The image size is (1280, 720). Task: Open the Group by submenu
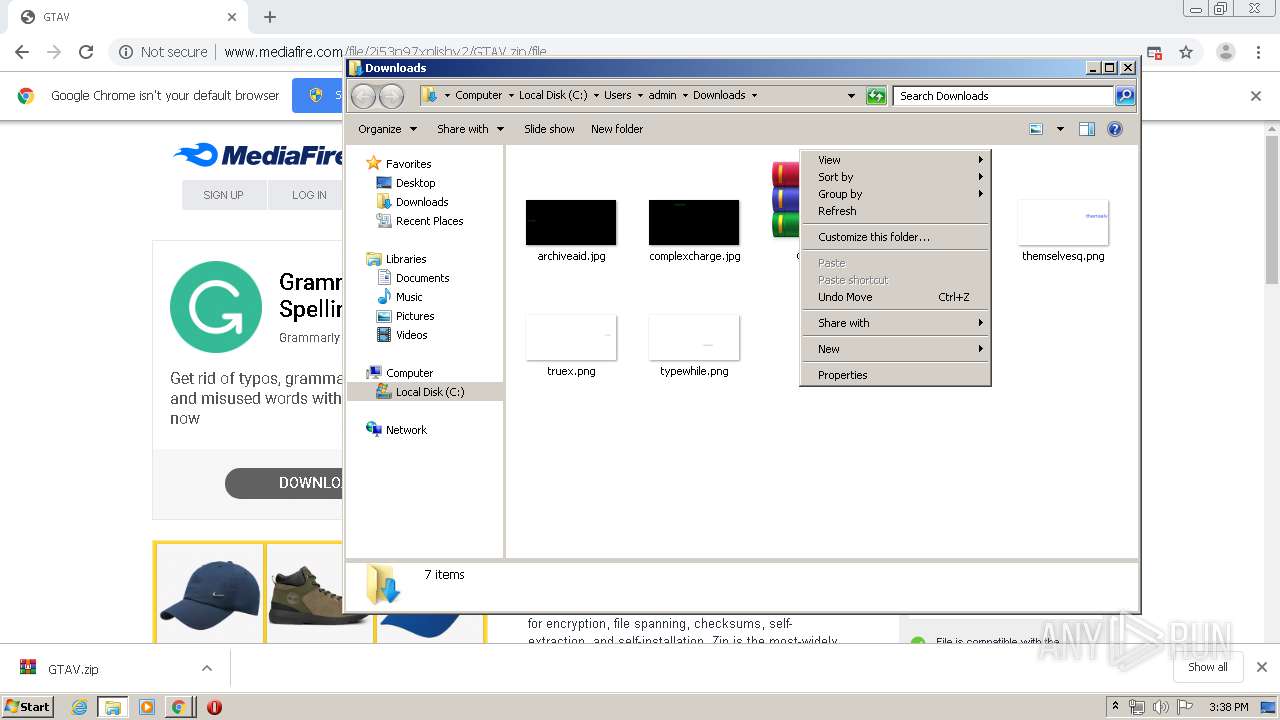click(x=895, y=194)
